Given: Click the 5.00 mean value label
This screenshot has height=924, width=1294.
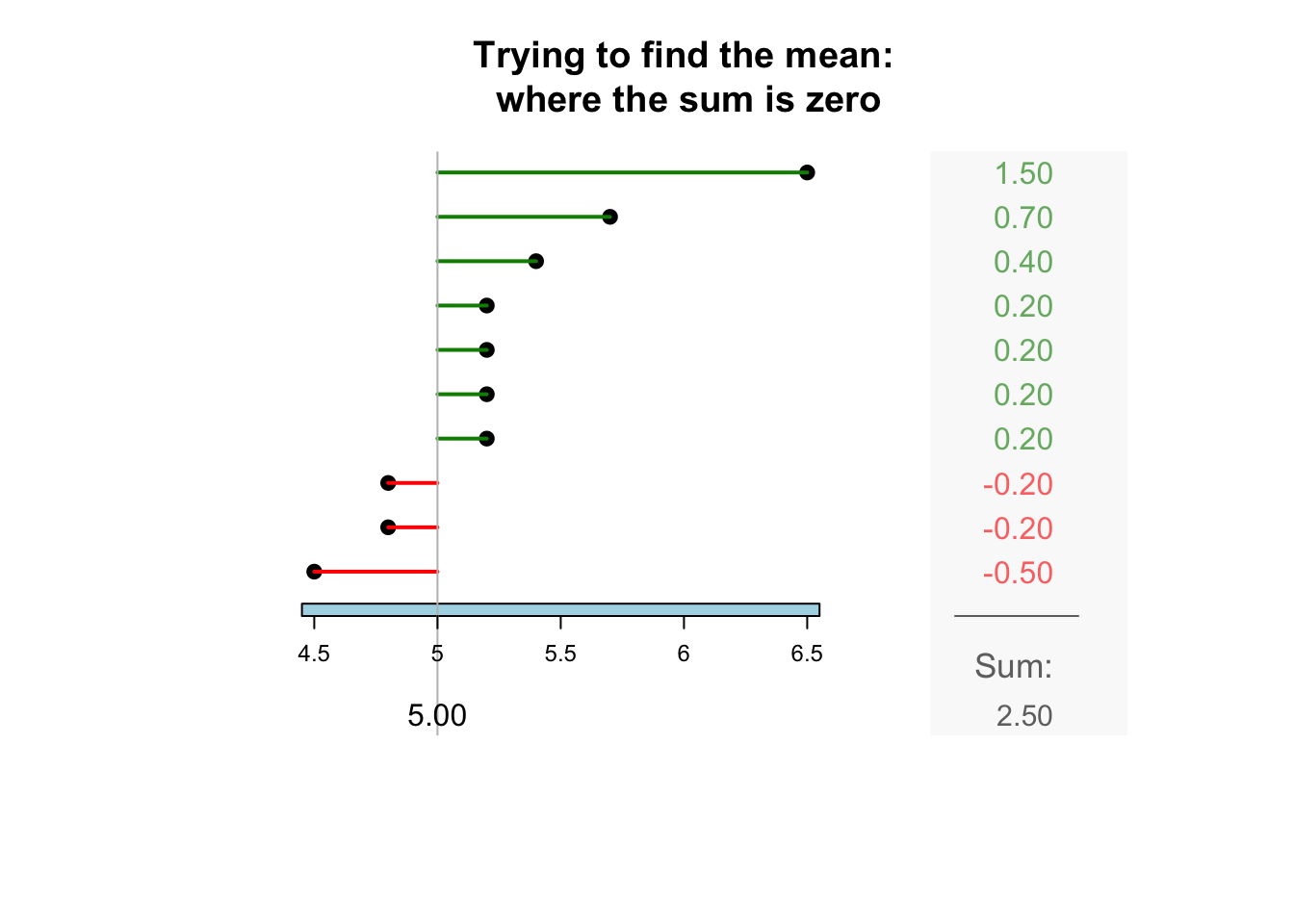Looking at the screenshot, I should click(x=437, y=716).
